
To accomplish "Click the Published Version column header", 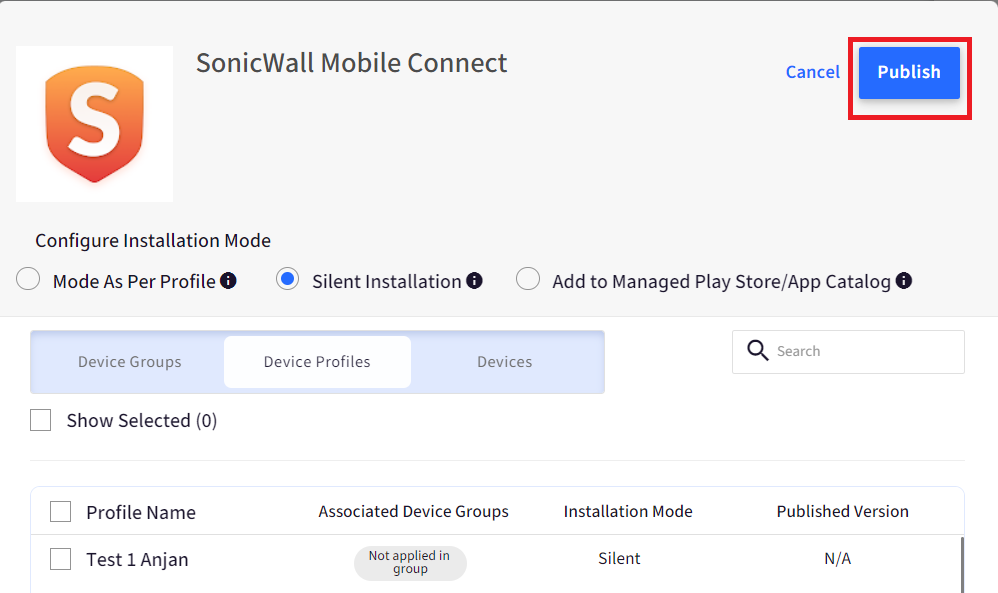I will [x=843, y=512].
